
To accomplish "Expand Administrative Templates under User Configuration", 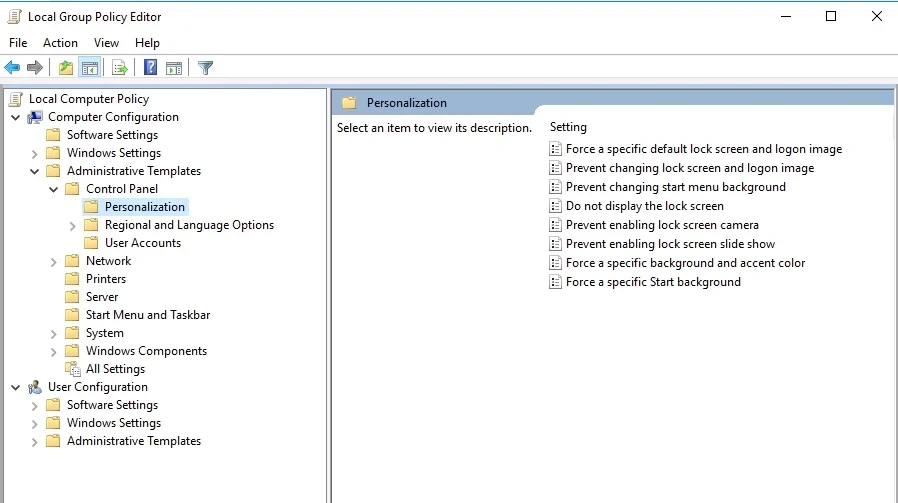I will [x=34, y=442].
